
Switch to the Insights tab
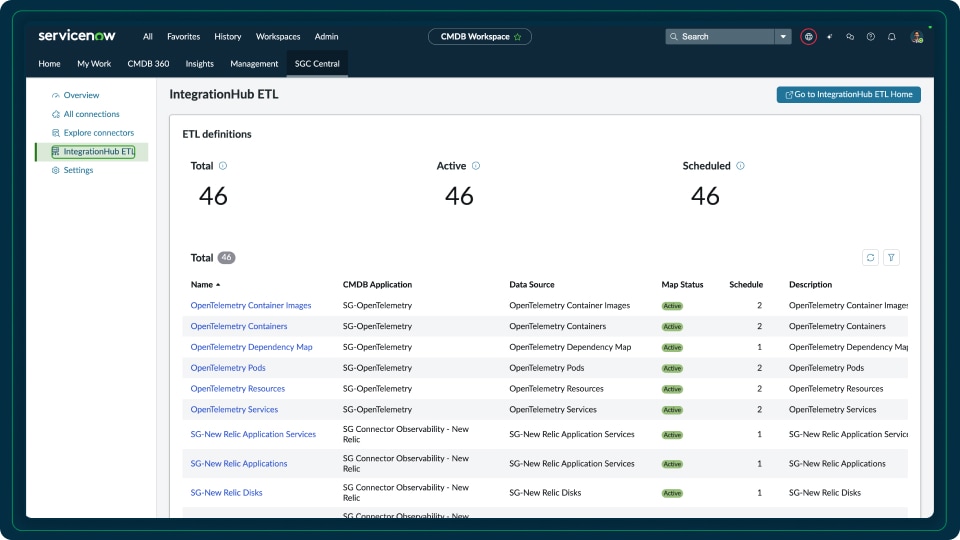tap(200, 64)
